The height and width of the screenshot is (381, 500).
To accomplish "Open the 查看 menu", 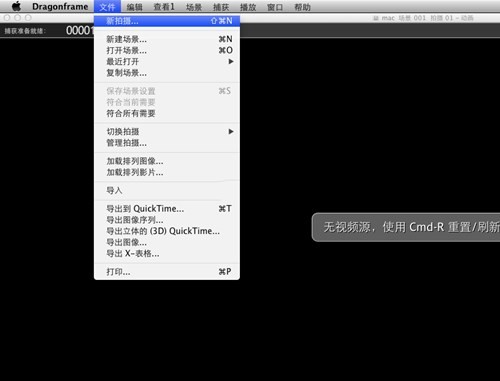I will tap(164, 7).
